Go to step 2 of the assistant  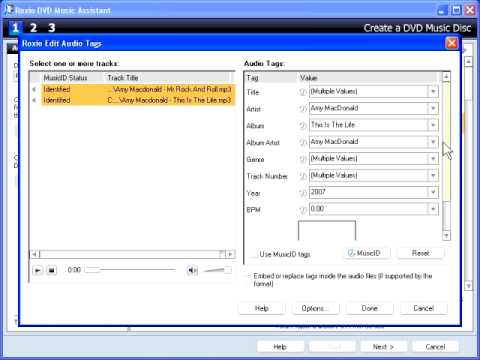click(x=33, y=28)
